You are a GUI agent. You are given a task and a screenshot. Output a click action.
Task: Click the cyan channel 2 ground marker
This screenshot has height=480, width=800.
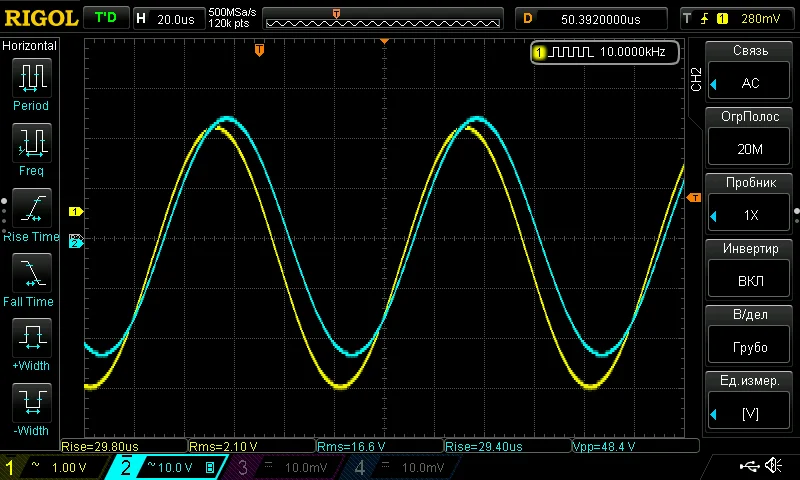coord(76,244)
